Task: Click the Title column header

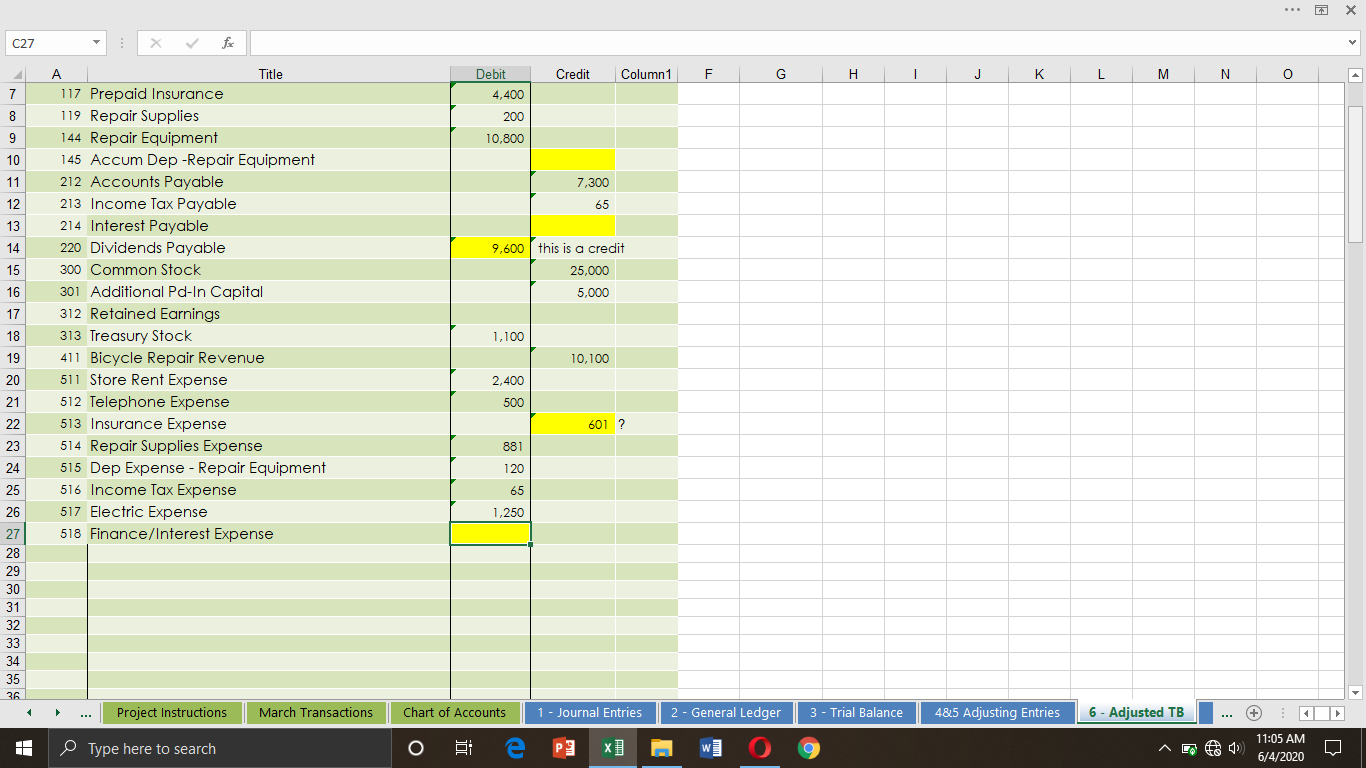Action: (270, 74)
